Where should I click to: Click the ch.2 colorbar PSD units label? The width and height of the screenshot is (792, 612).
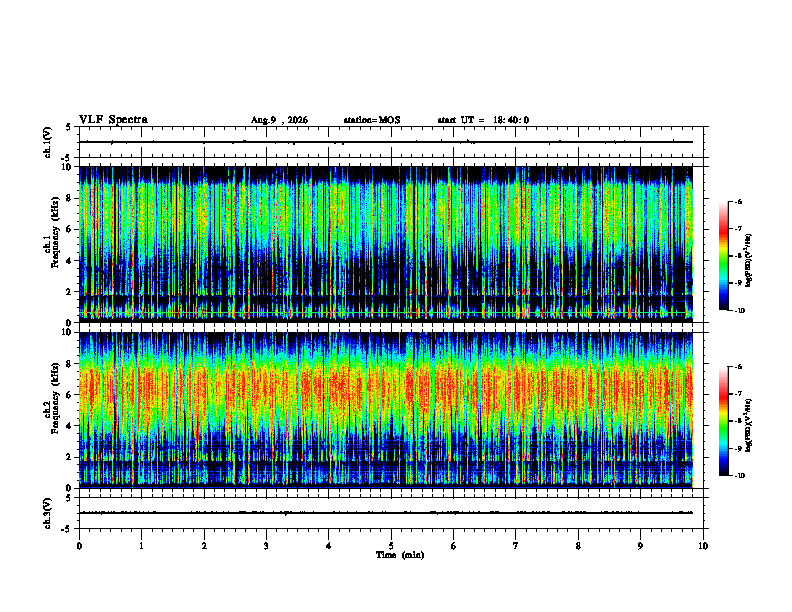749,426
